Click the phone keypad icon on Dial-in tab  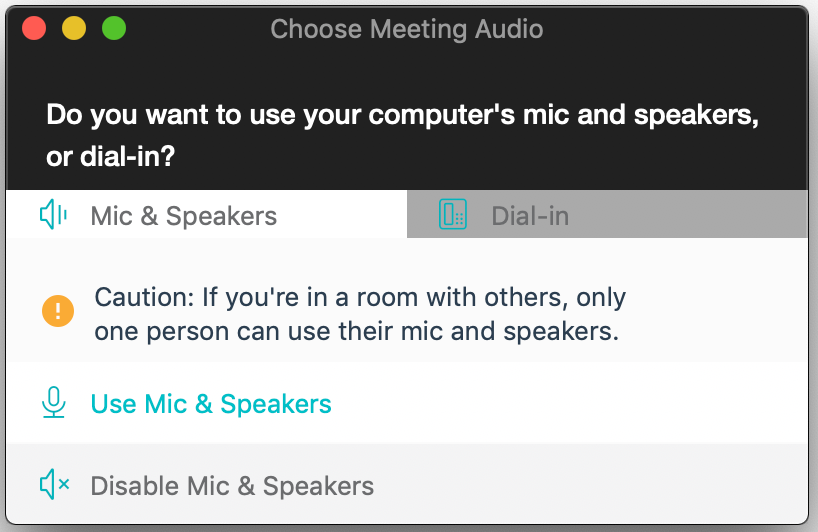click(452, 214)
